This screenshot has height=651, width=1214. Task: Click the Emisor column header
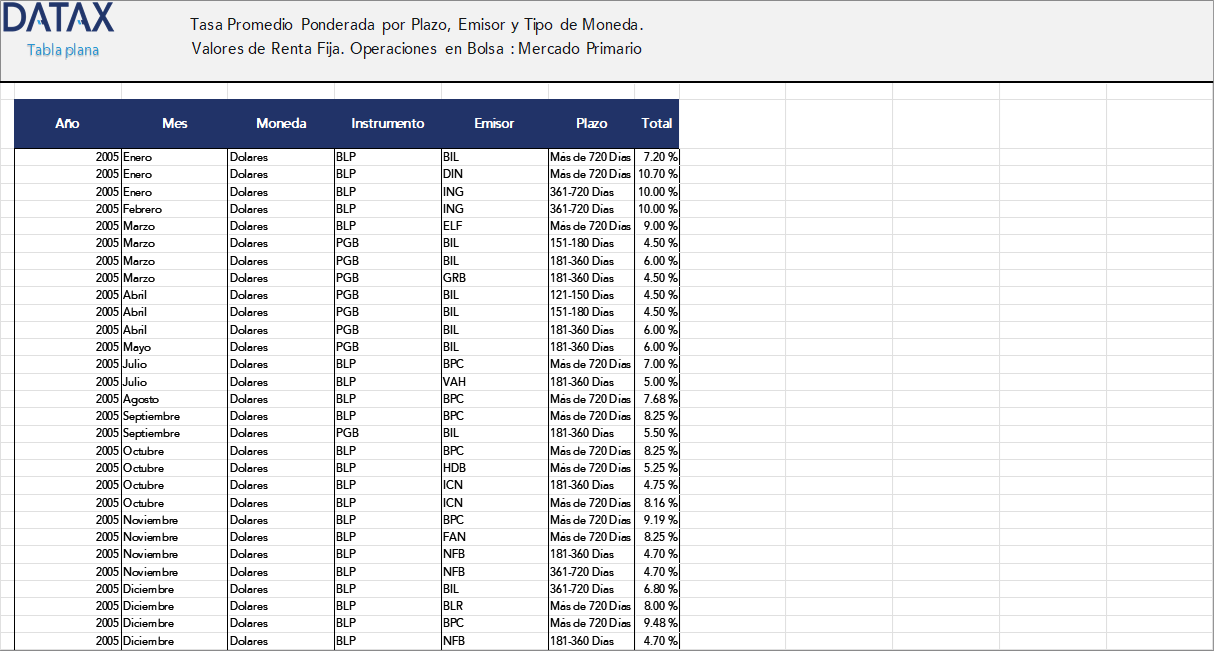[493, 123]
